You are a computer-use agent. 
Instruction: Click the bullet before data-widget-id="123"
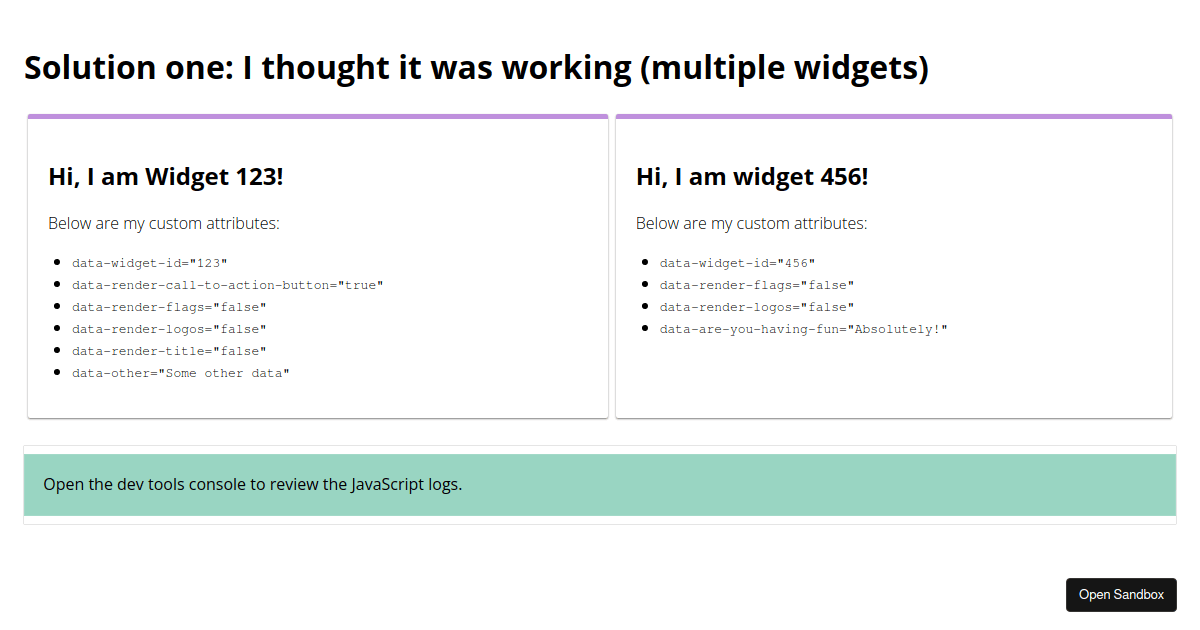pos(60,263)
